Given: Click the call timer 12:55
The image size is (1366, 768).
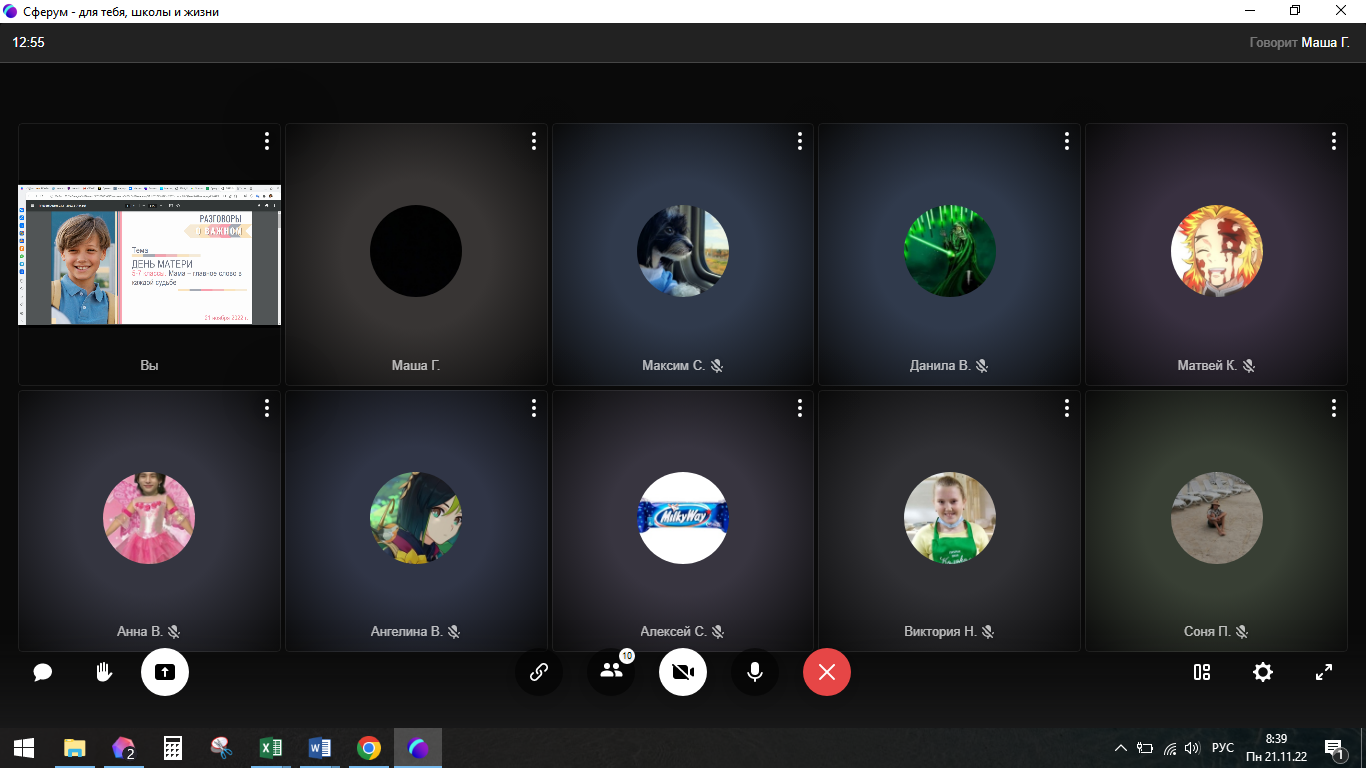Looking at the screenshot, I should 28,43.
